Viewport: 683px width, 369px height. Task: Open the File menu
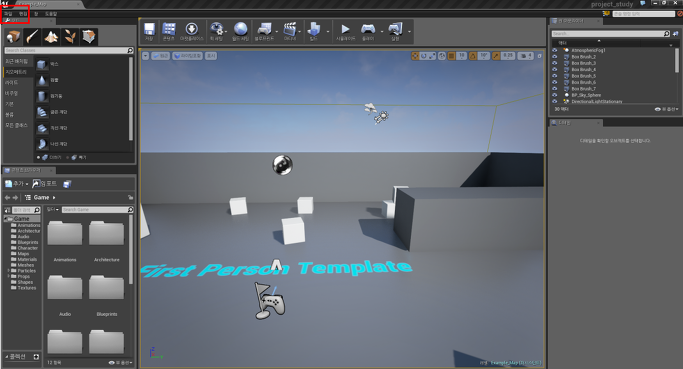(x=8, y=14)
